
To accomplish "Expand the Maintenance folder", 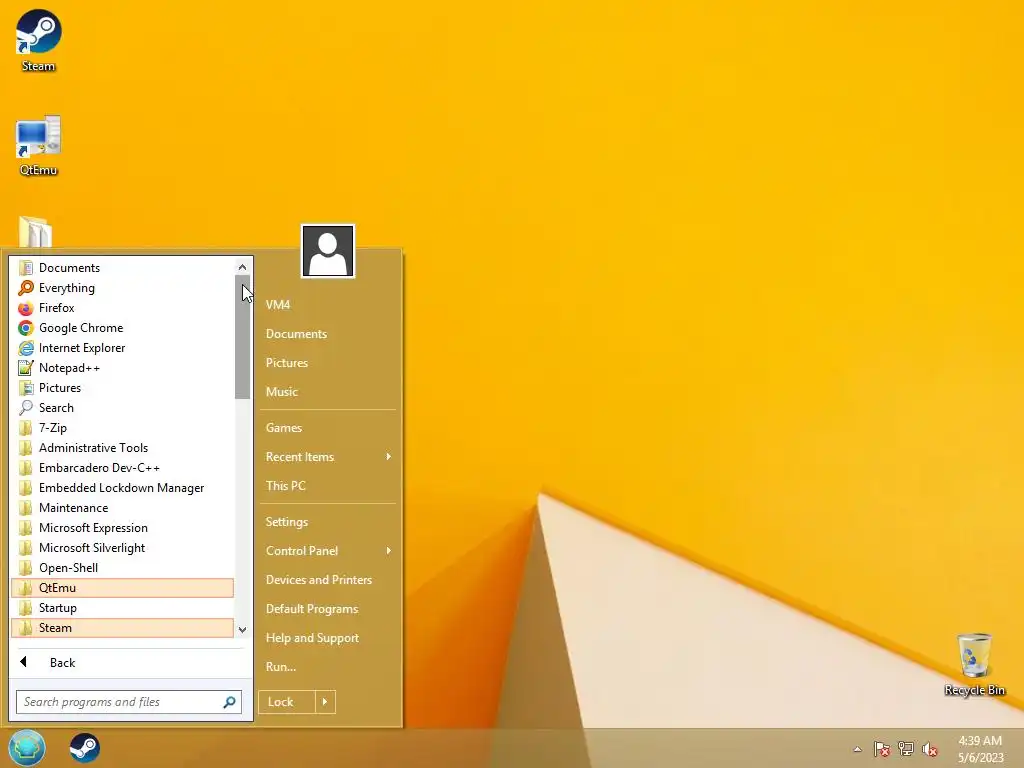I will click(x=122, y=508).
